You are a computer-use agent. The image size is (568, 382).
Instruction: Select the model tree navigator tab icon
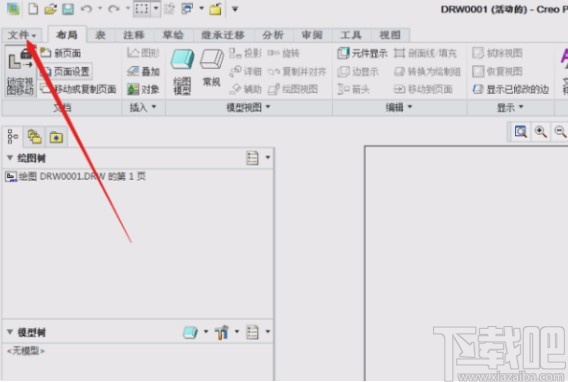click(x=13, y=137)
